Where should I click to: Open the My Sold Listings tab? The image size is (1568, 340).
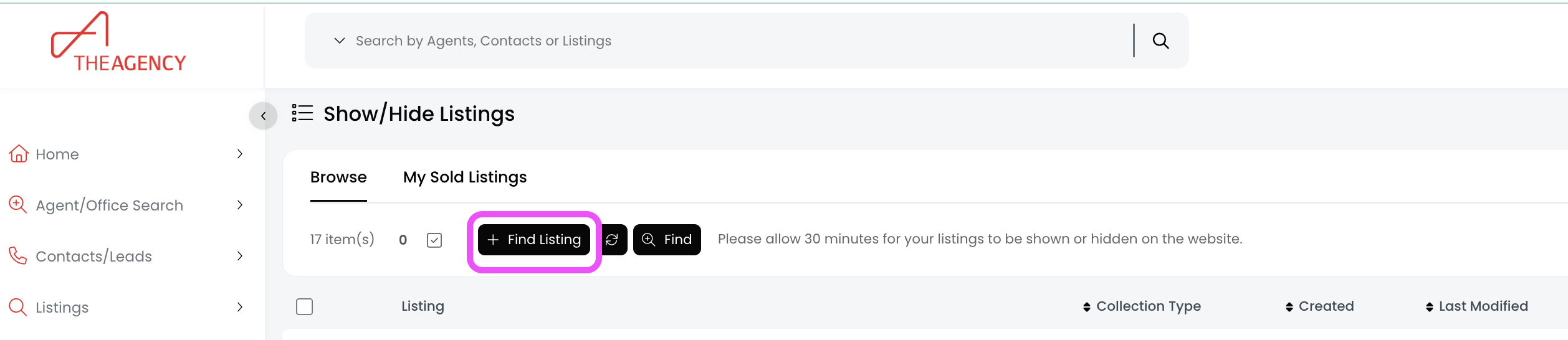click(x=465, y=177)
